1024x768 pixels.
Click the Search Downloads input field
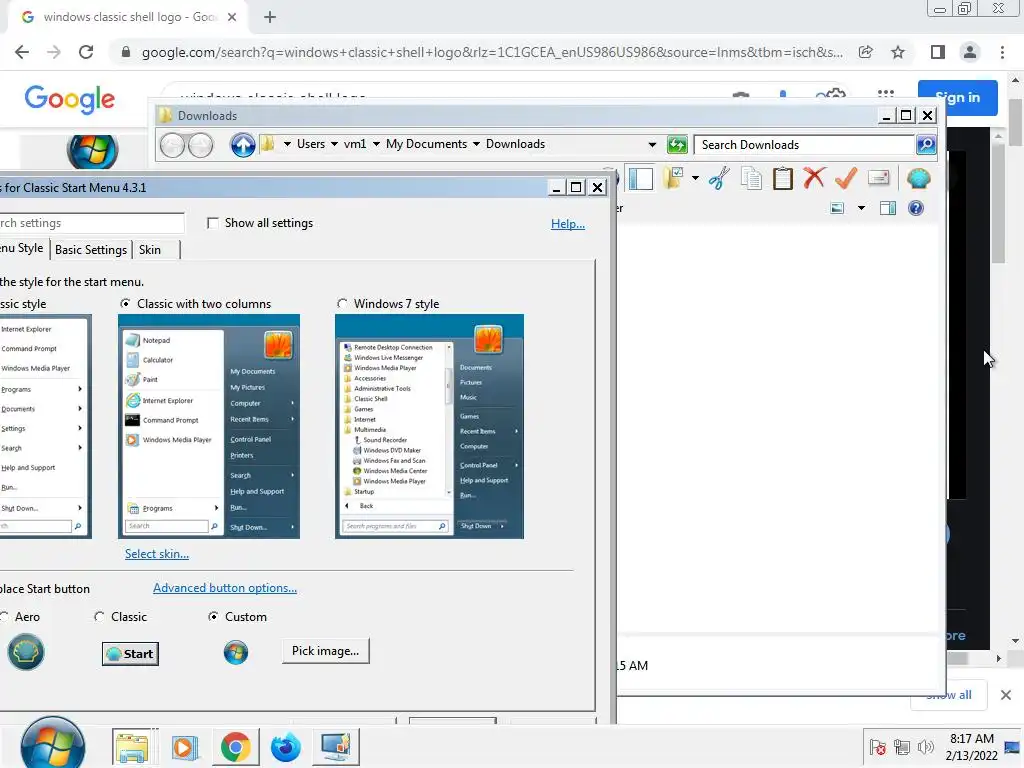(805, 145)
